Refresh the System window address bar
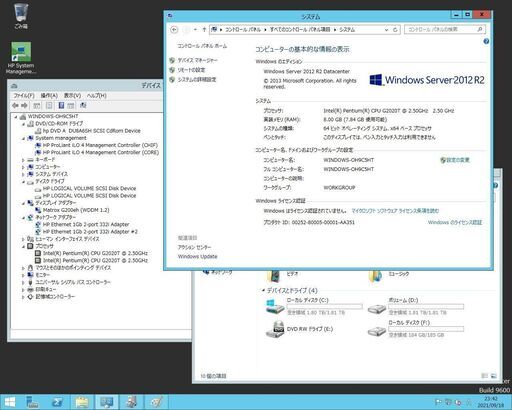The height and width of the screenshot is (410, 512). 395,30
